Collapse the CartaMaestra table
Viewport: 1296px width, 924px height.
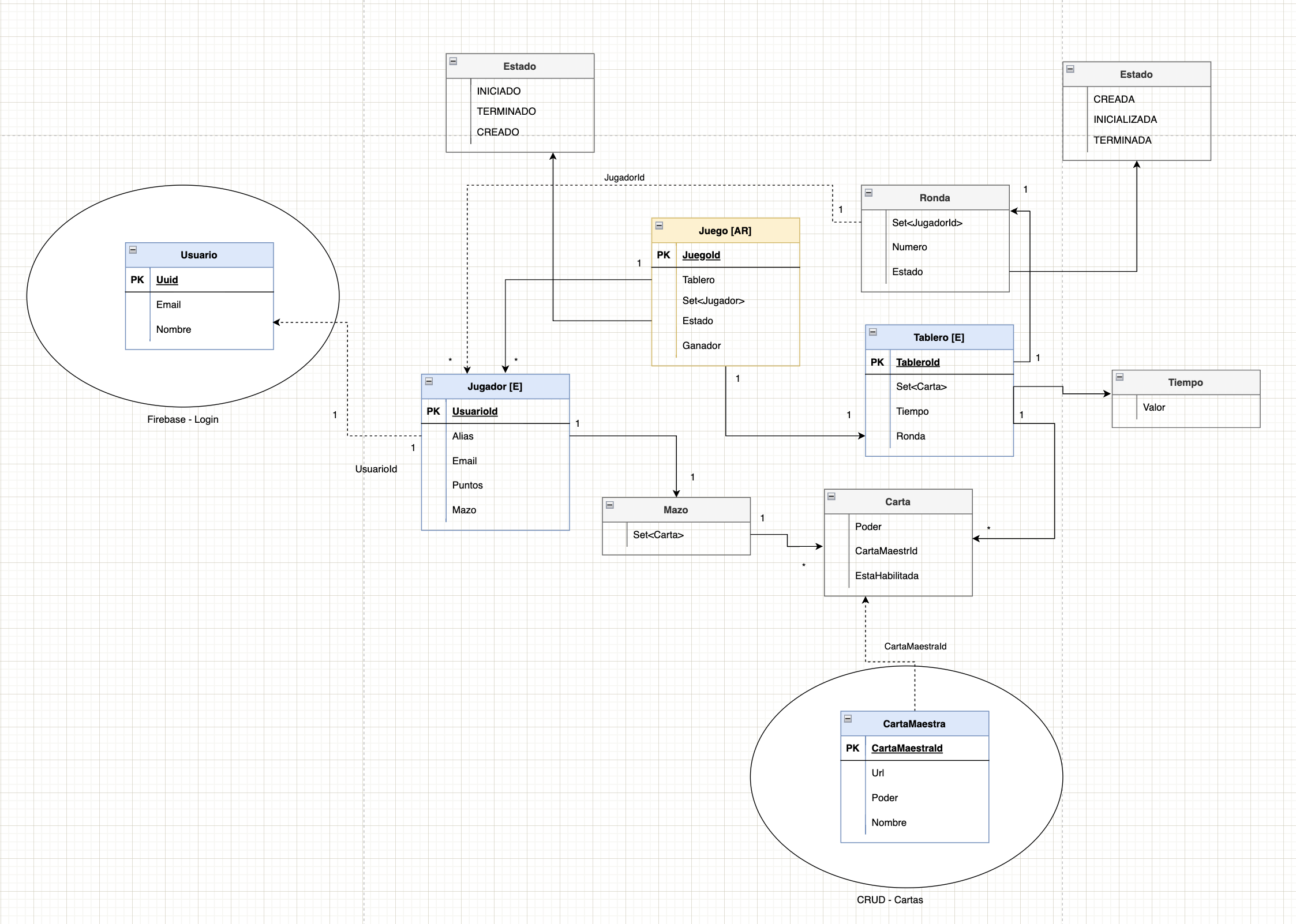pyautogui.click(x=848, y=719)
